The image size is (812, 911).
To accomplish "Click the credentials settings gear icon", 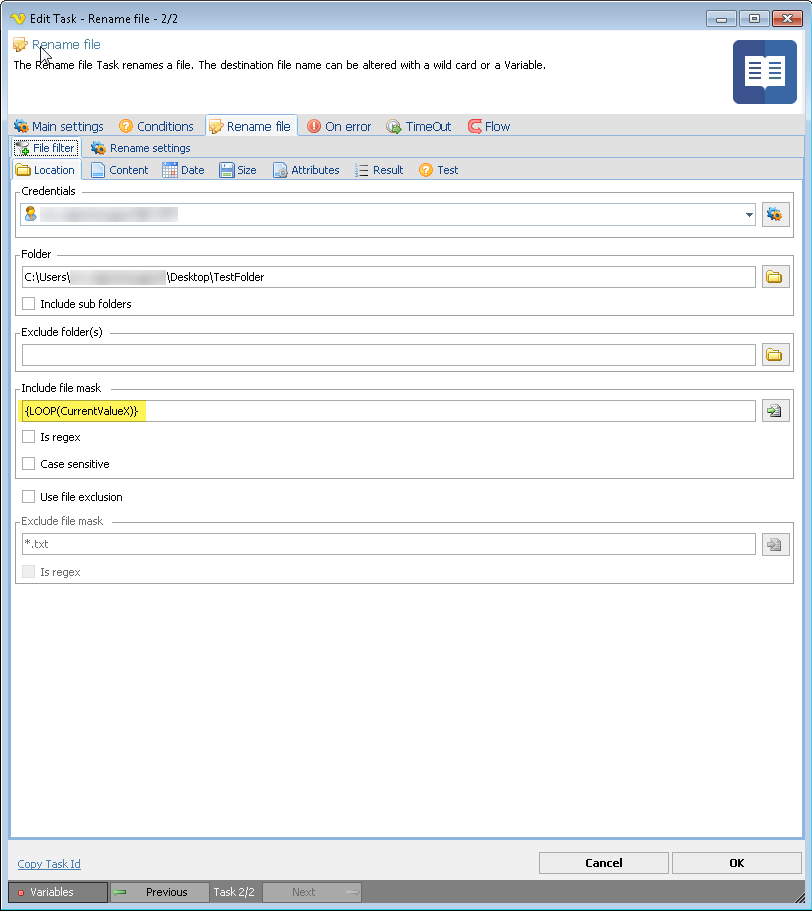I will 775,214.
